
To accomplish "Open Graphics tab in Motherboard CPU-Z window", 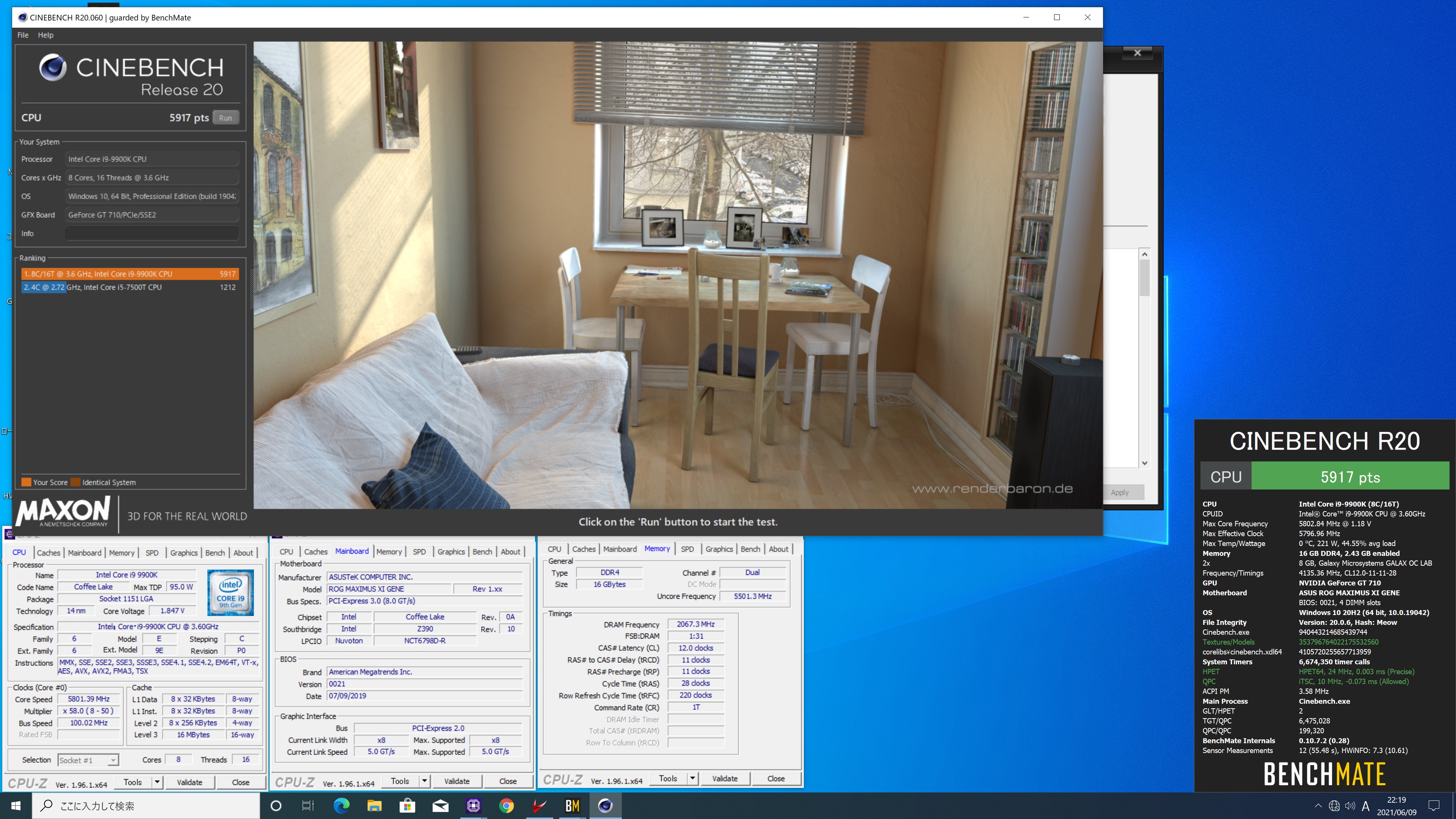I will click(451, 552).
